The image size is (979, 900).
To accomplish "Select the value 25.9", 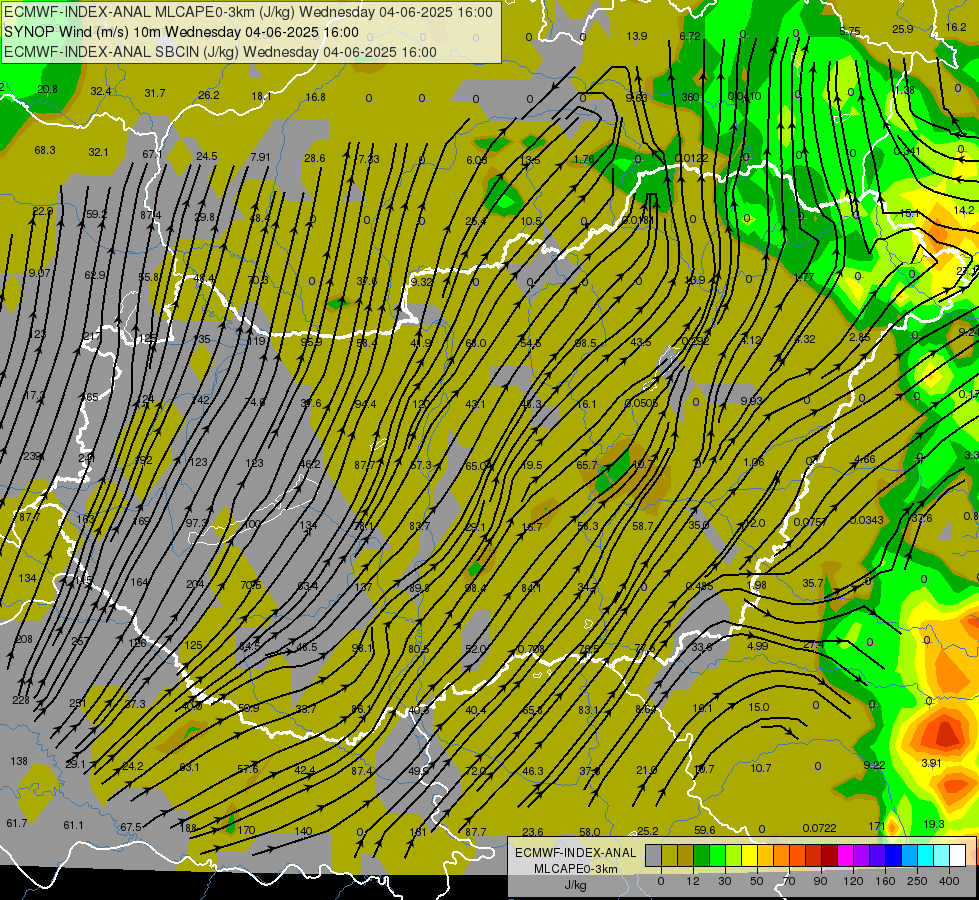I will [x=902, y=29].
